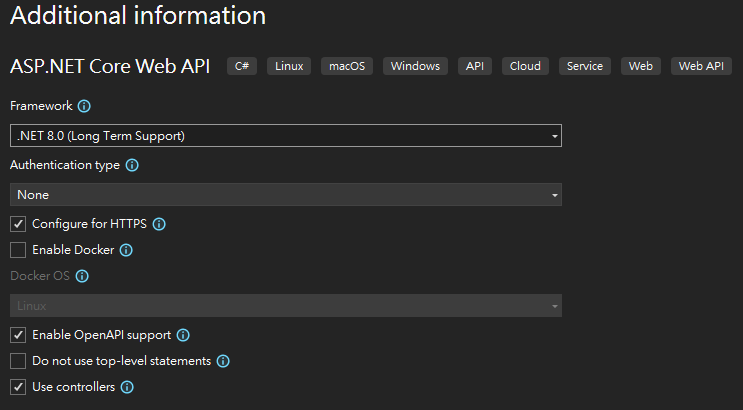The width and height of the screenshot is (743, 410).
Task: Click the disabled Docker OS Linux dropdown
Action: [x=285, y=306]
